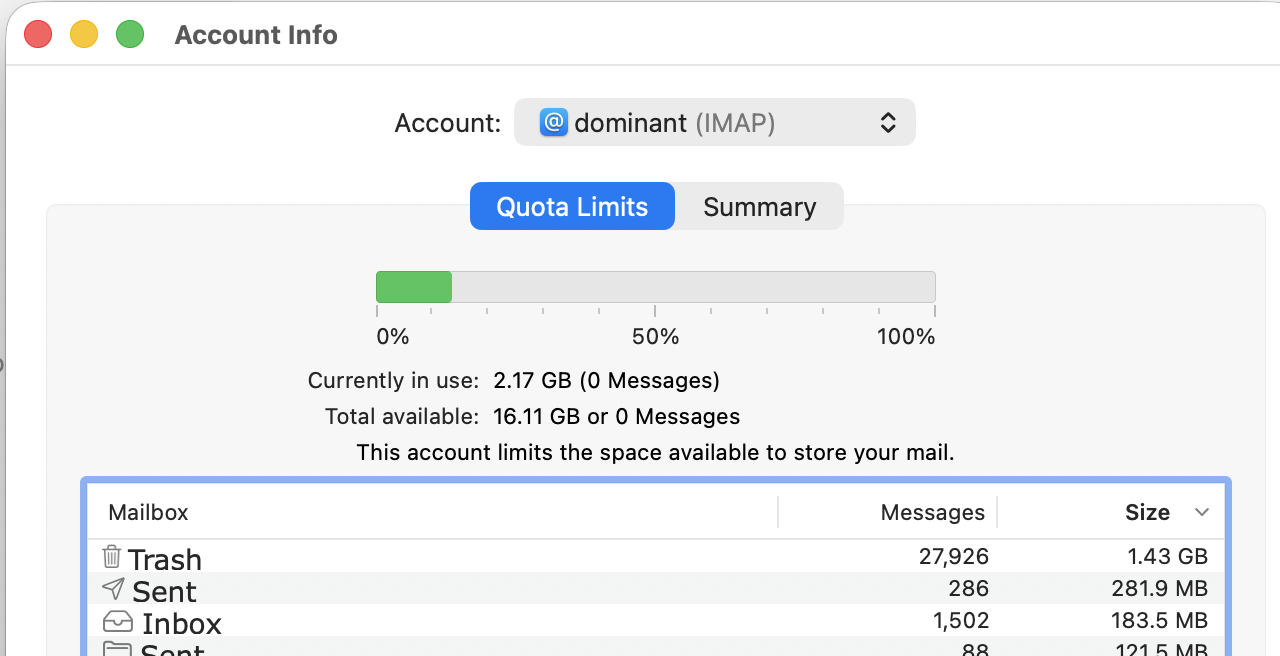Click the Trash can icon in mailbox list
Image resolution: width=1280 pixels, height=656 pixels.
pyautogui.click(x=112, y=557)
